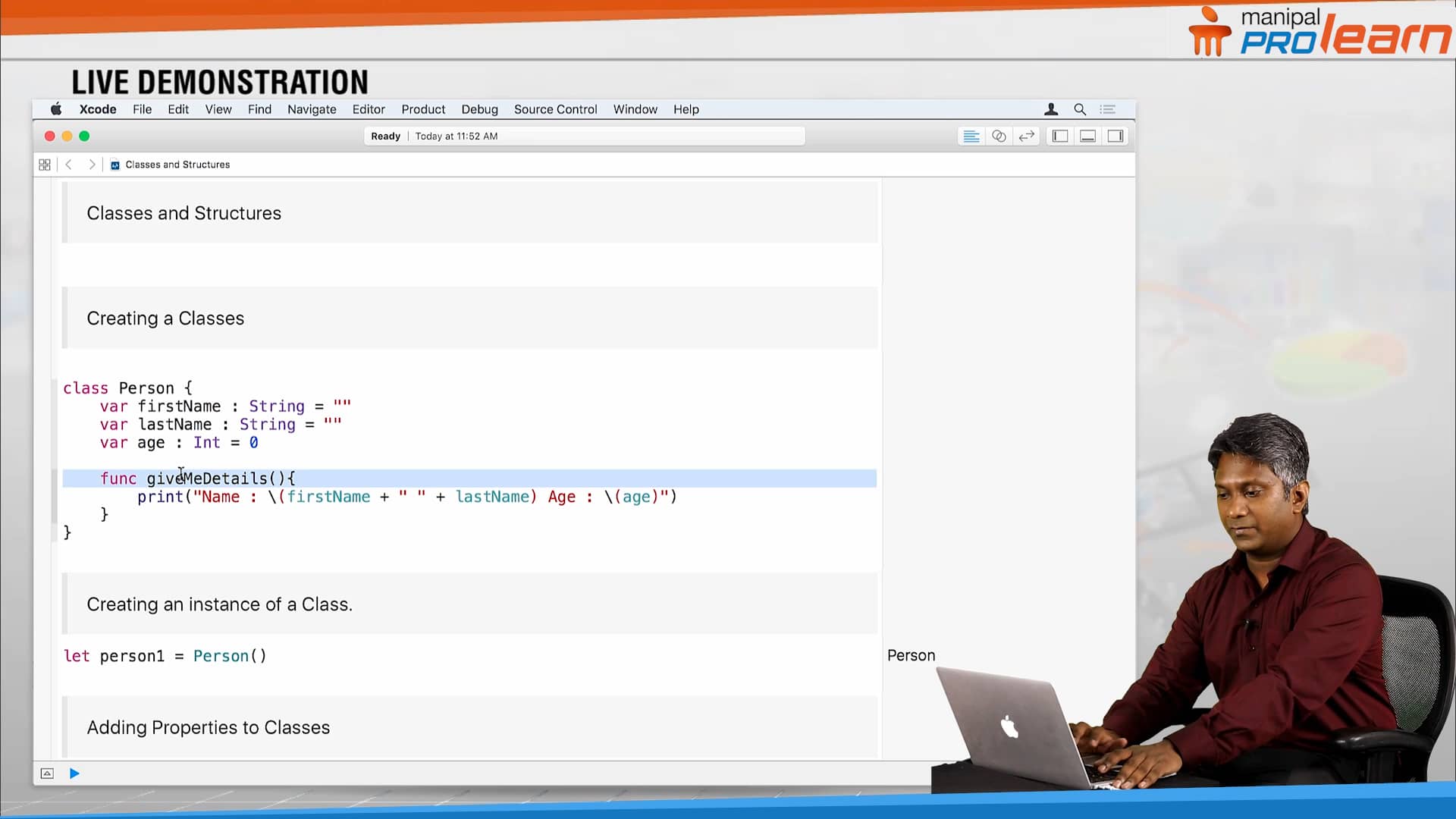This screenshot has height=819, width=1456.
Task: Open the related items grid icon in jump bar
Action: click(44, 164)
